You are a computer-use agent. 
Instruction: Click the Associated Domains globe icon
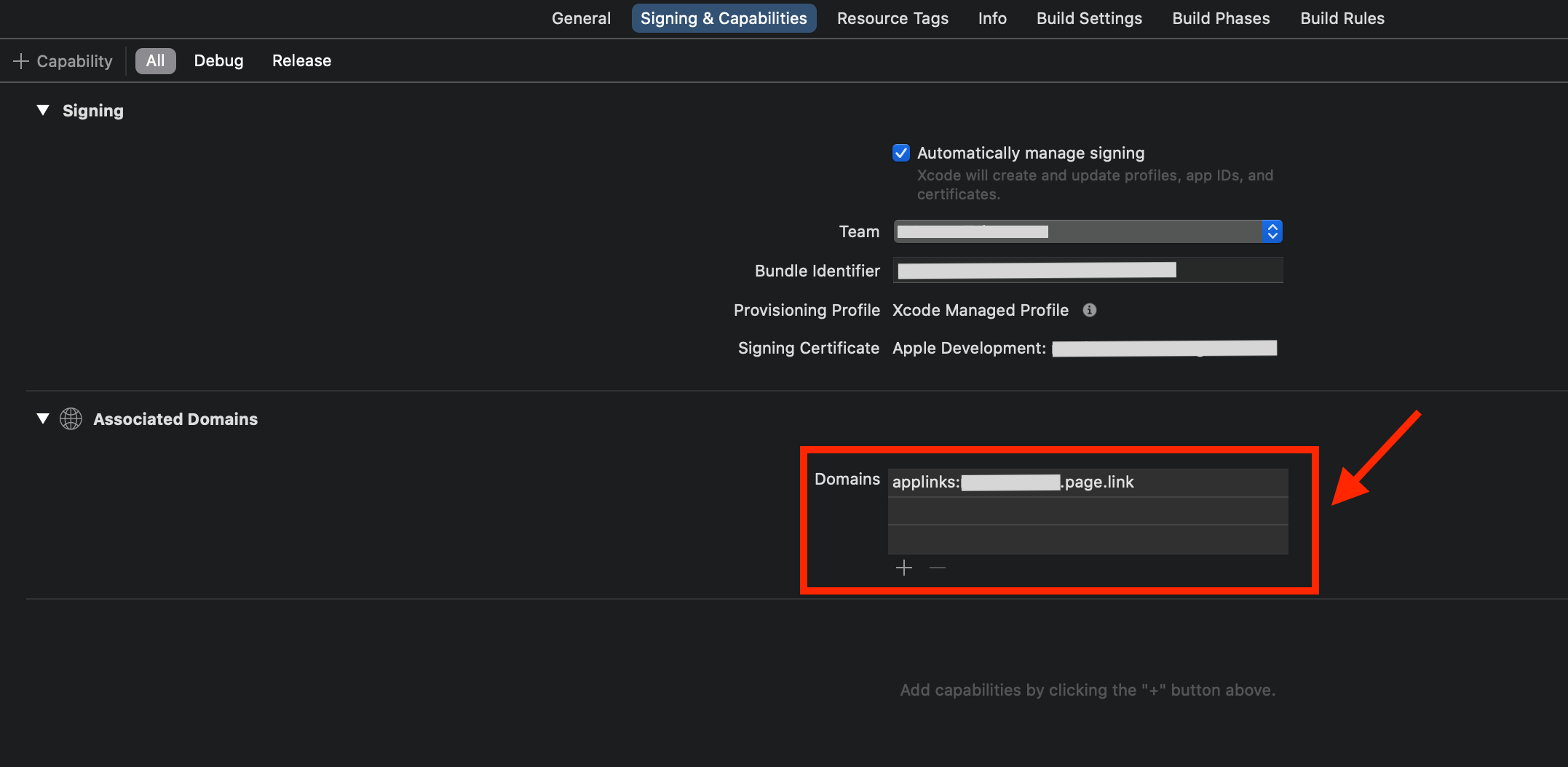[x=71, y=419]
